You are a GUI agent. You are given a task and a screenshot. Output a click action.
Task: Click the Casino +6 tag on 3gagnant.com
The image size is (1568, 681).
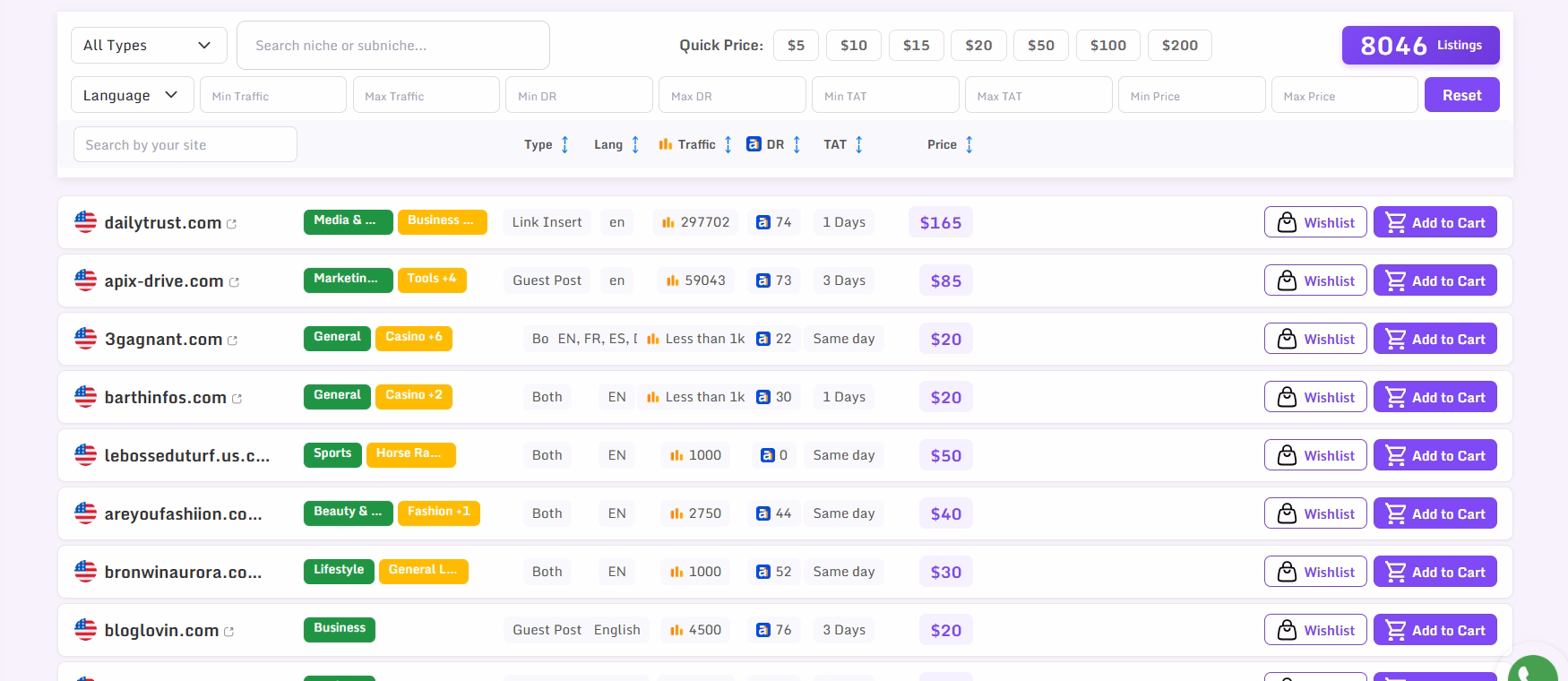click(x=414, y=338)
